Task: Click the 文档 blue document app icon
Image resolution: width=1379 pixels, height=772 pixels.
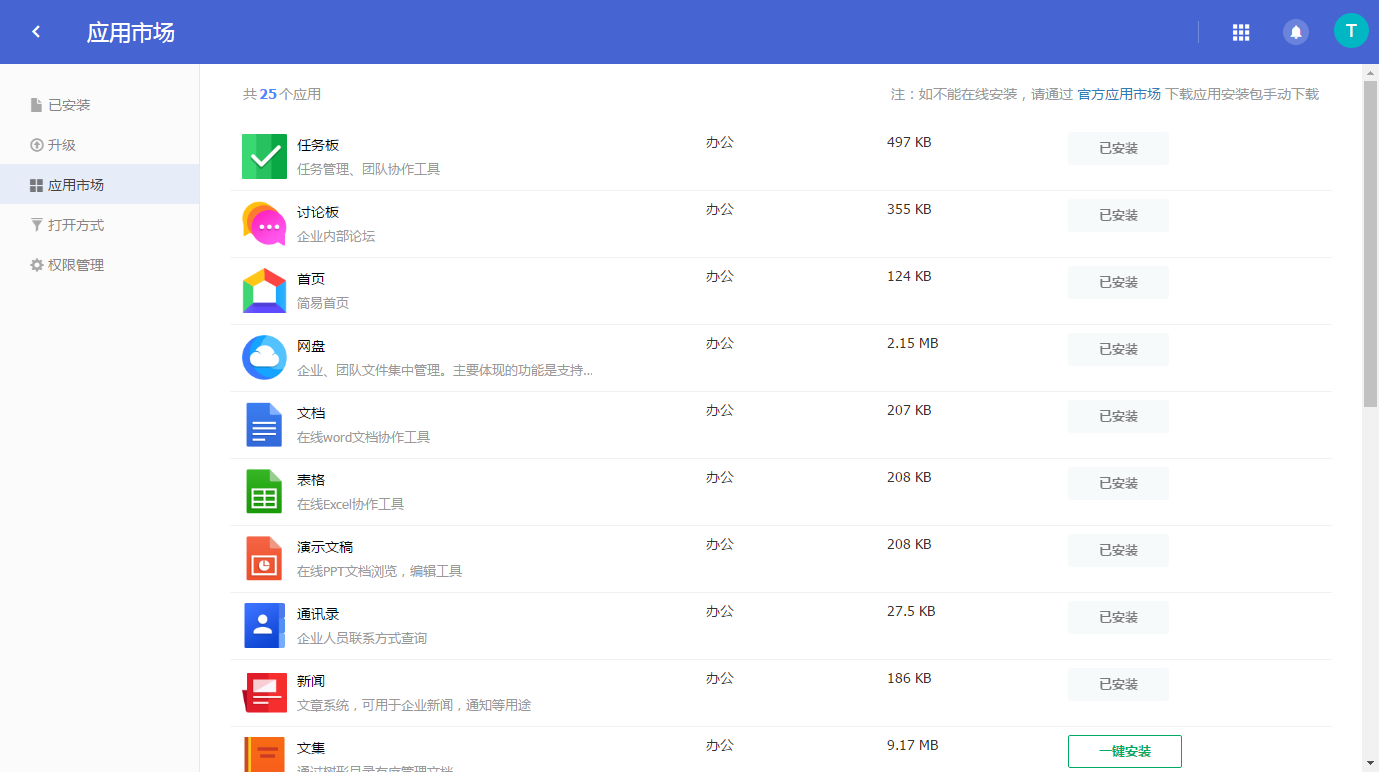Action: 264,425
